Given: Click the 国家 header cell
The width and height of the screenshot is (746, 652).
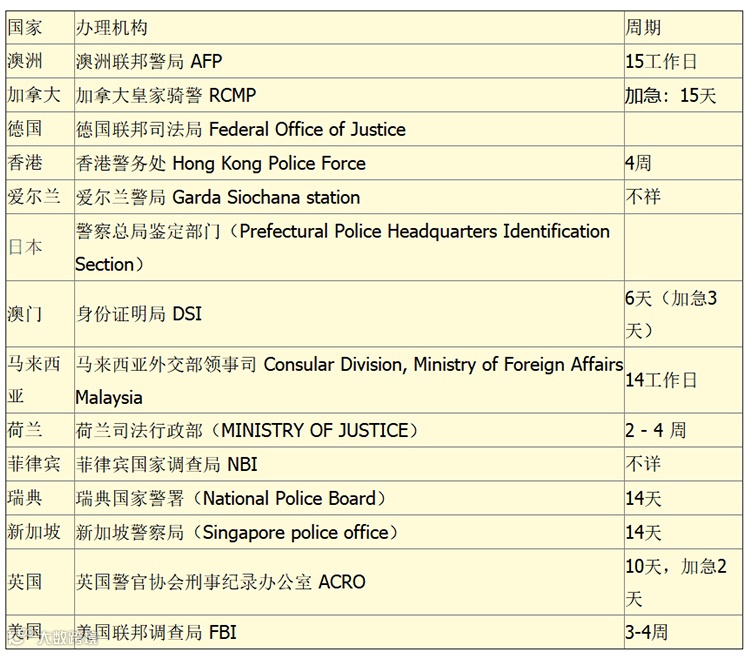Looking at the screenshot, I should click(40, 28).
